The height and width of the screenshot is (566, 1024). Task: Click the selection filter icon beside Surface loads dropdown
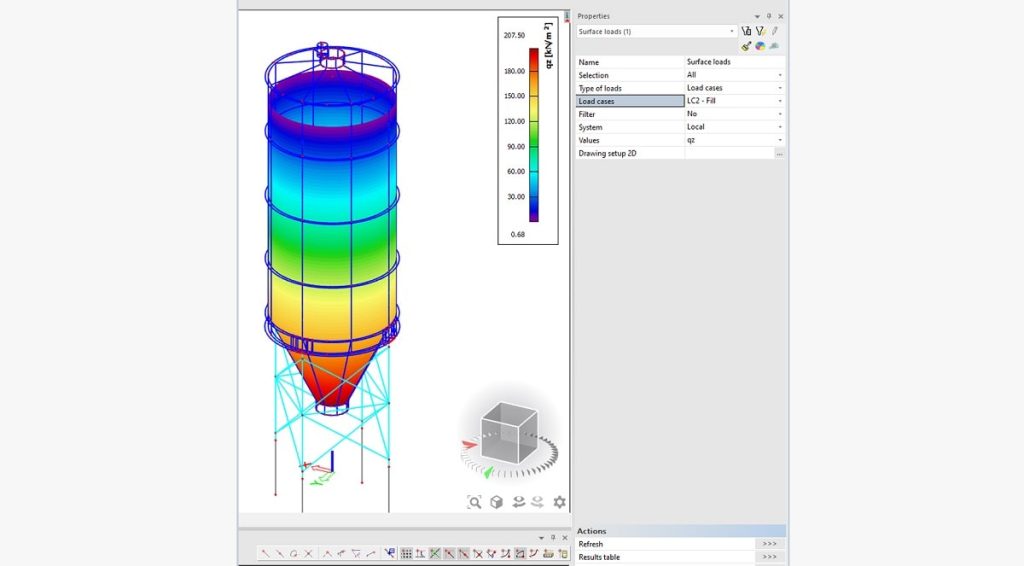point(746,31)
